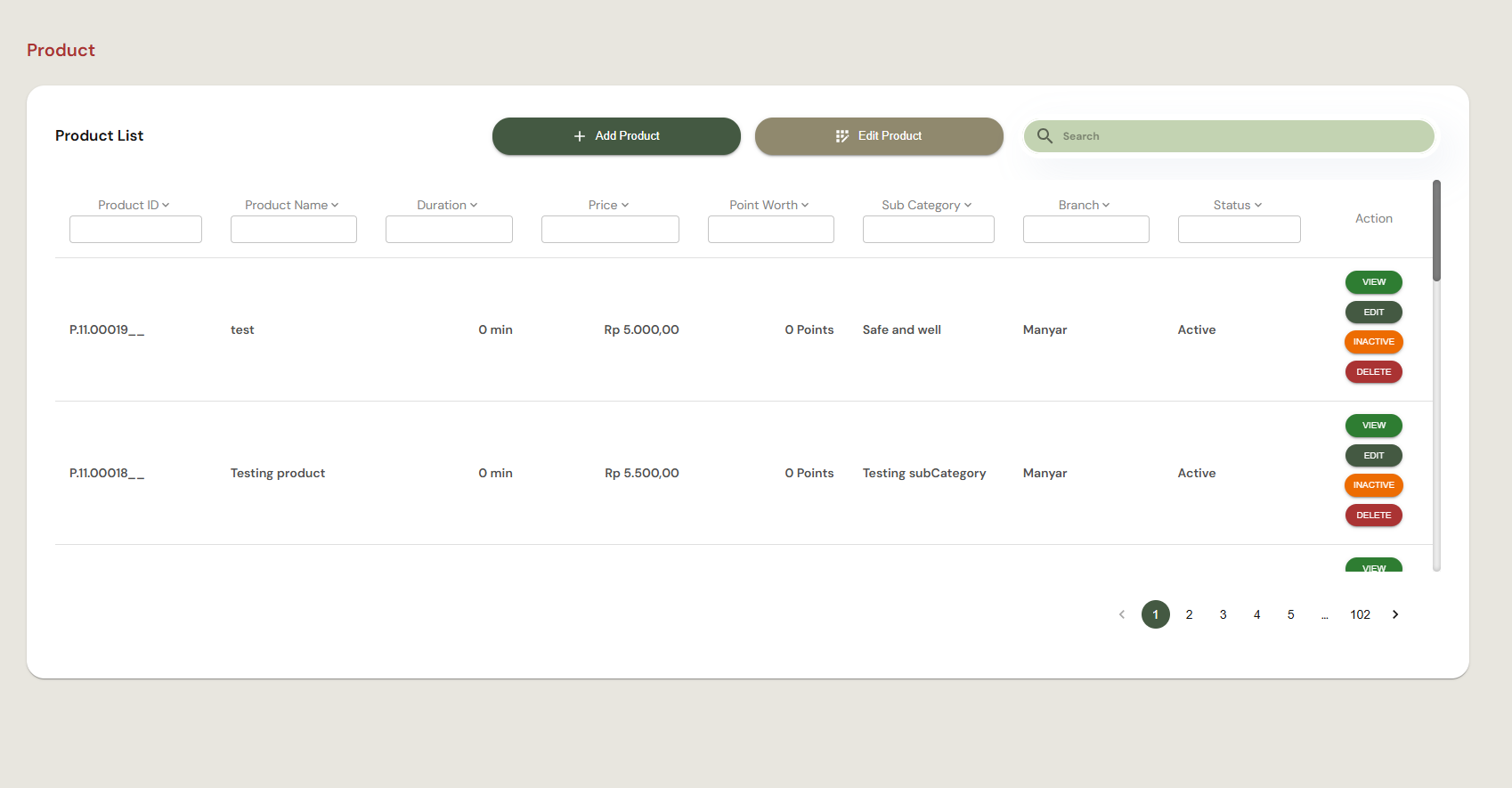The width and height of the screenshot is (1512, 788).
Task: Click the Edit Product button
Action: 879,136
